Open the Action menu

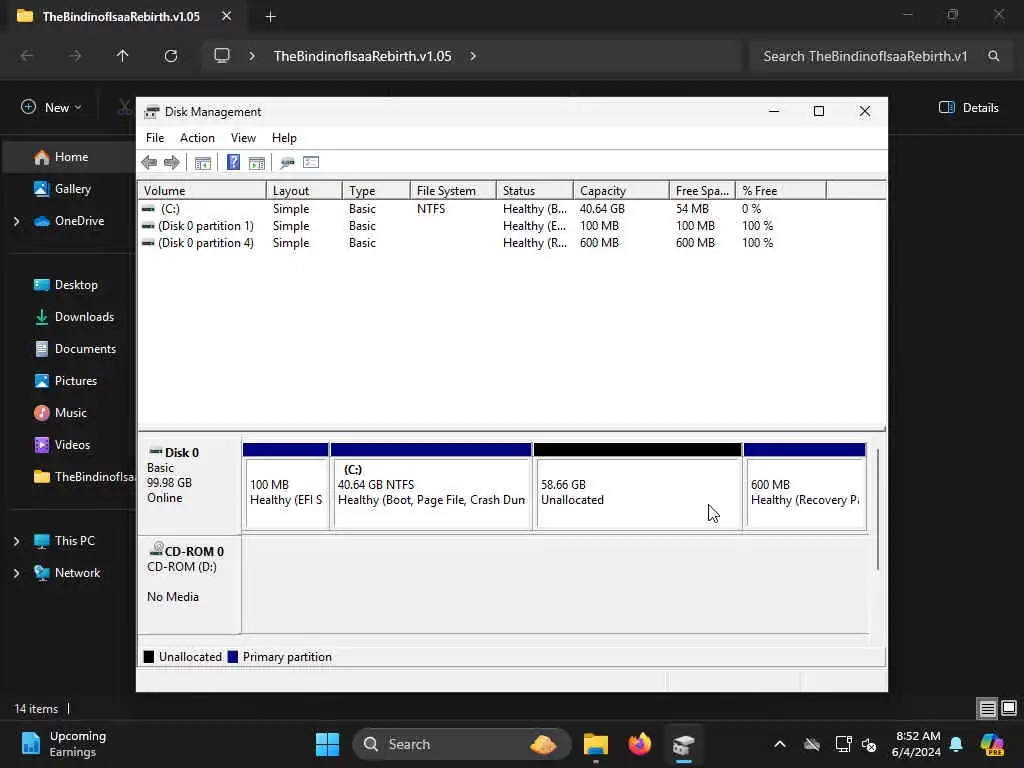click(x=197, y=138)
